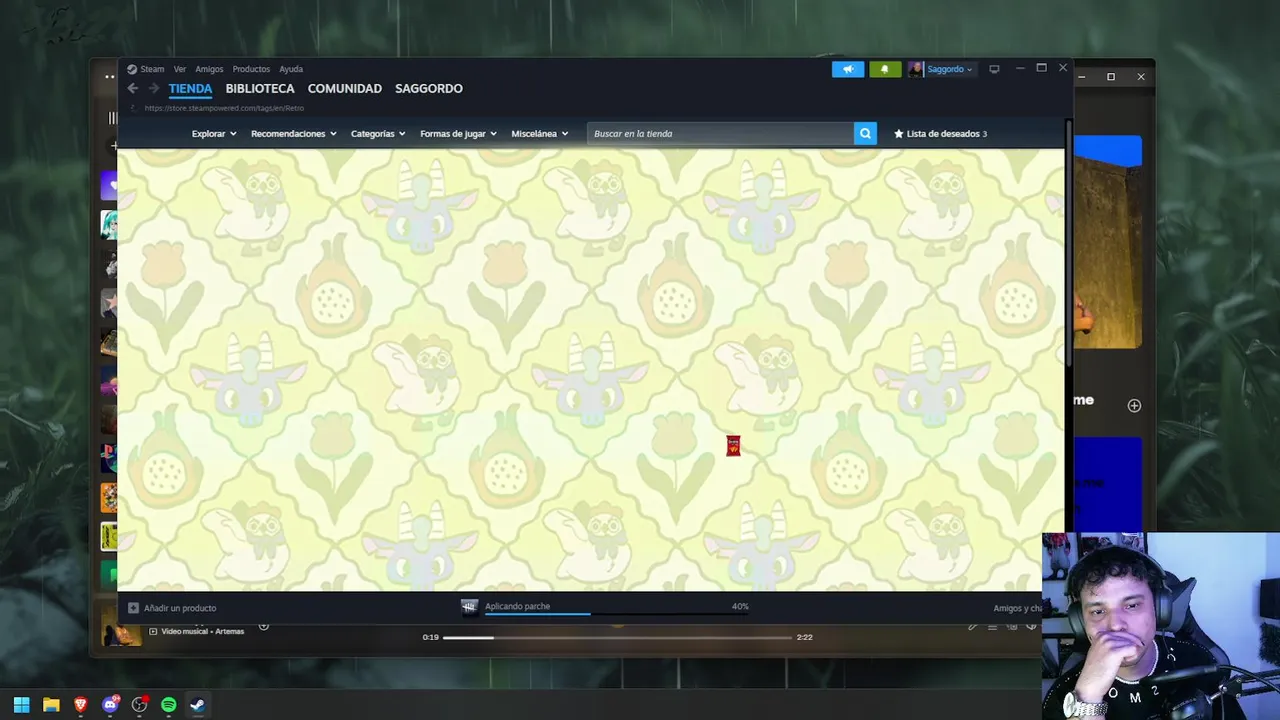The width and height of the screenshot is (1280, 720).
Task: Open Lista de deseados
Action: click(x=940, y=134)
